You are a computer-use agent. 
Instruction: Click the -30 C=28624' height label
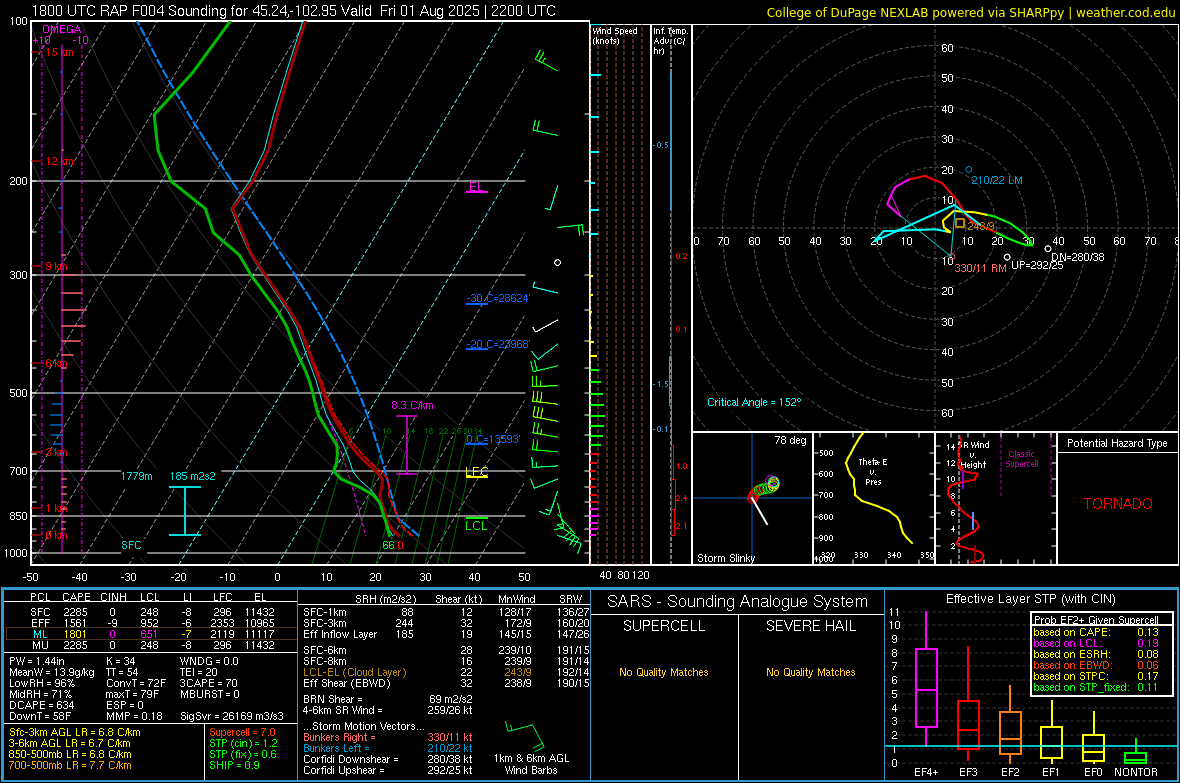pyautogui.click(x=498, y=298)
